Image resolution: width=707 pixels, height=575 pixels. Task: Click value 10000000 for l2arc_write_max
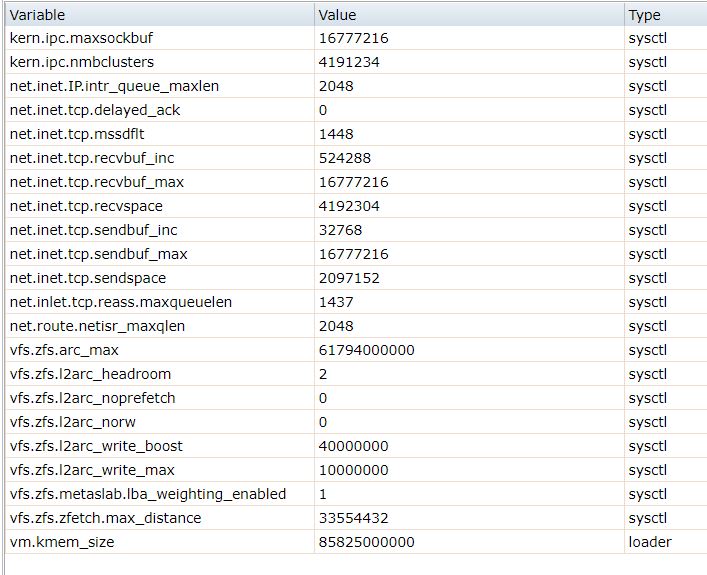click(x=354, y=470)
